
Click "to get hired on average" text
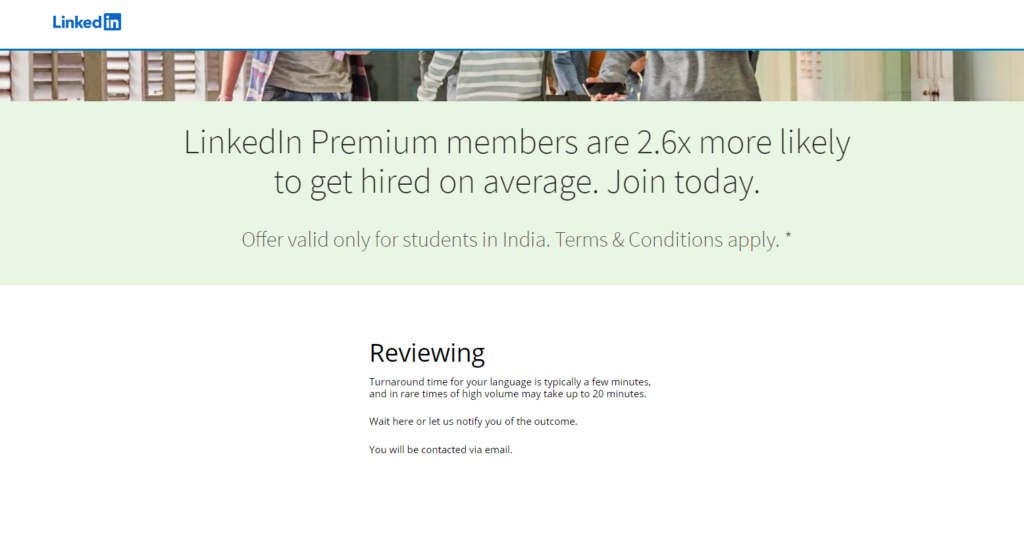click(435, 184)
